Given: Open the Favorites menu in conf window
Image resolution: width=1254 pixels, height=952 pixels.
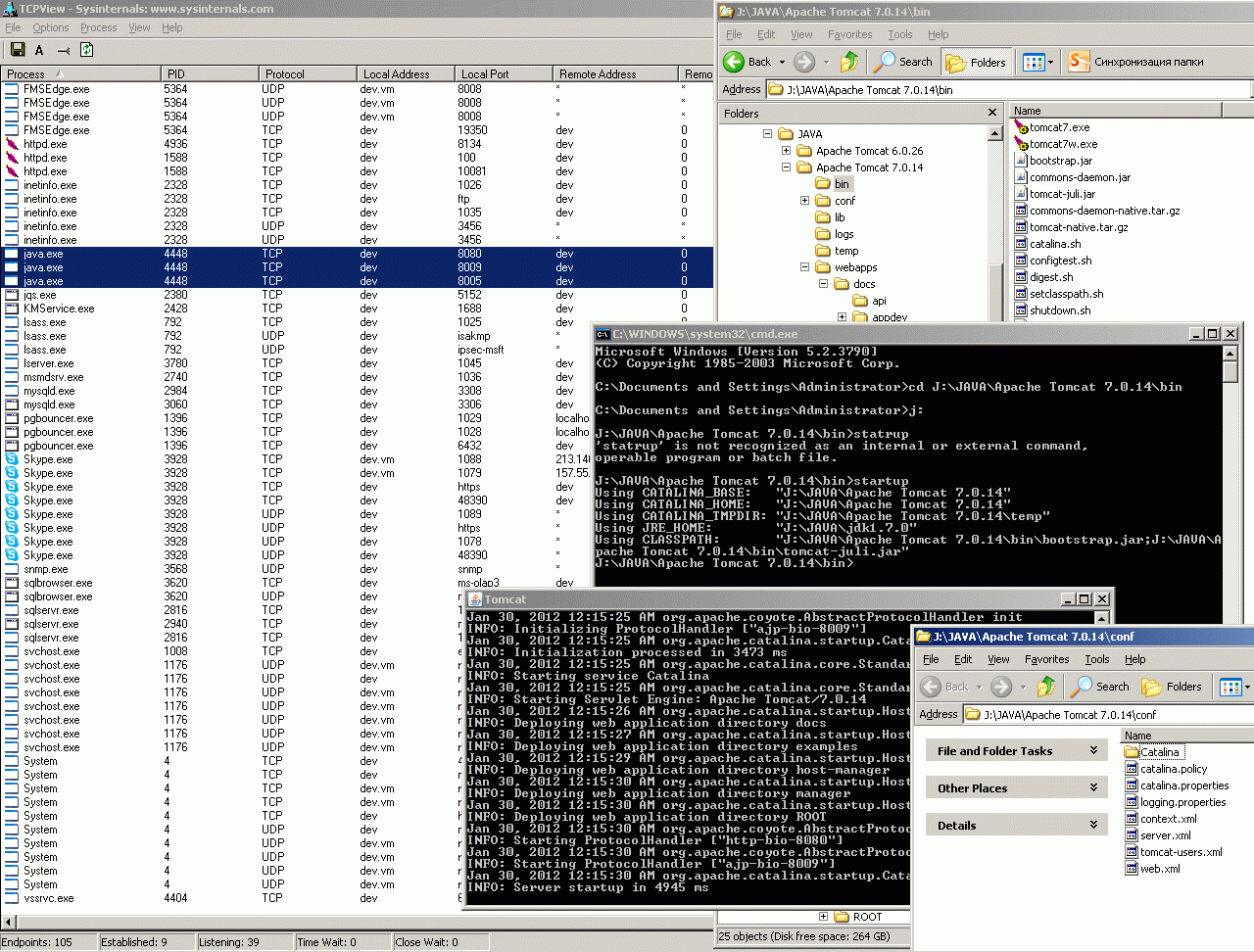Looking at the screenshot, I should [x=1046, y=659].
